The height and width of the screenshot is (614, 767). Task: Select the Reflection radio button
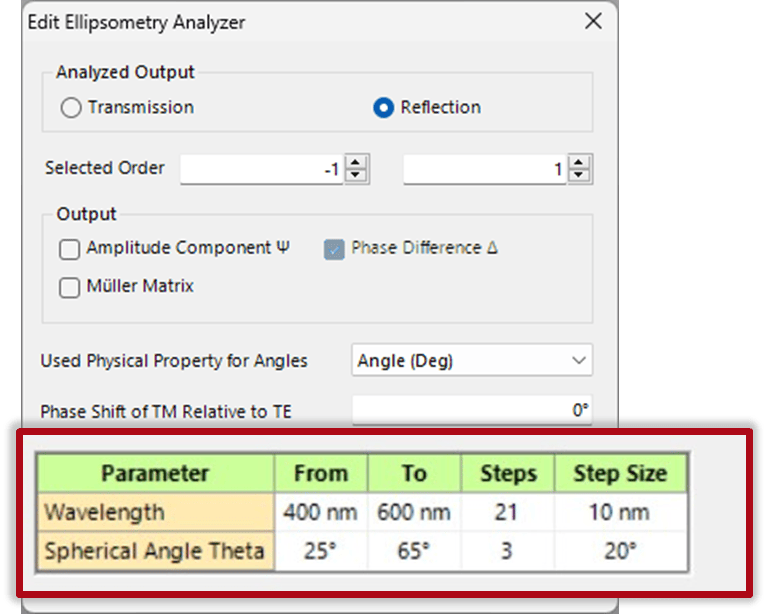383,108
